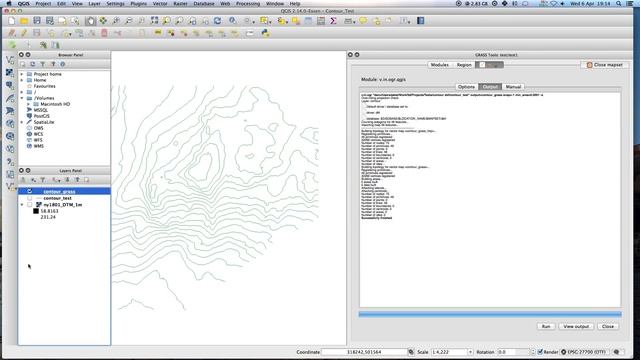Click the Close button in GRASS module
The height and width of the screenshot is (360, 640).
[608, 327]
